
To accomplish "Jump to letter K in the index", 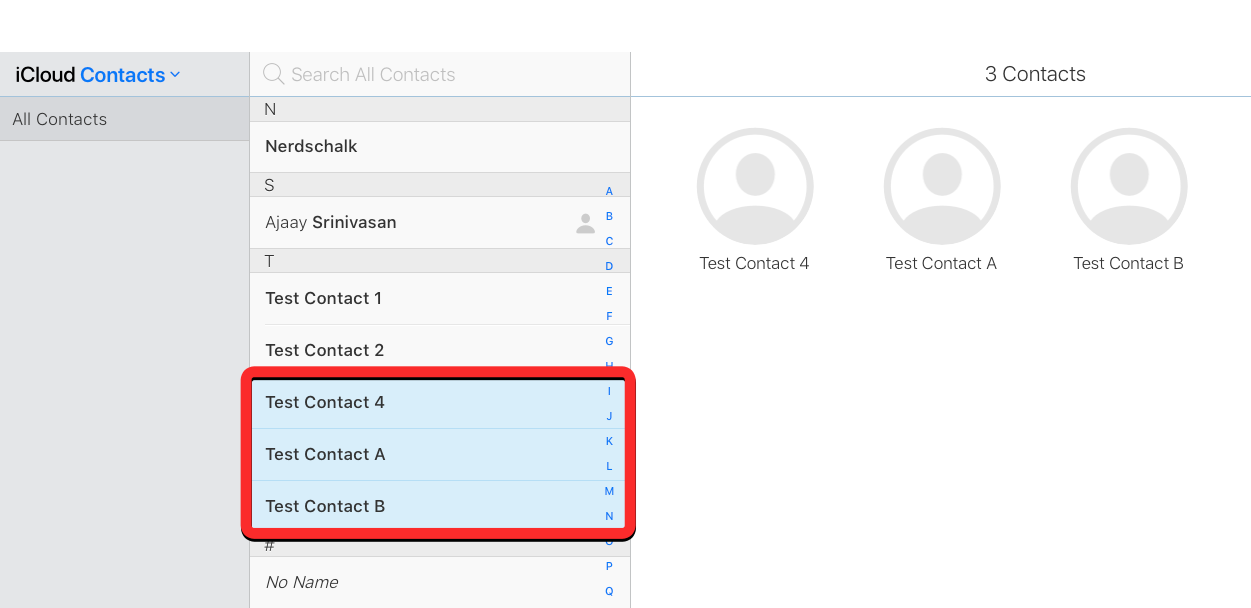I will [609, 441].
